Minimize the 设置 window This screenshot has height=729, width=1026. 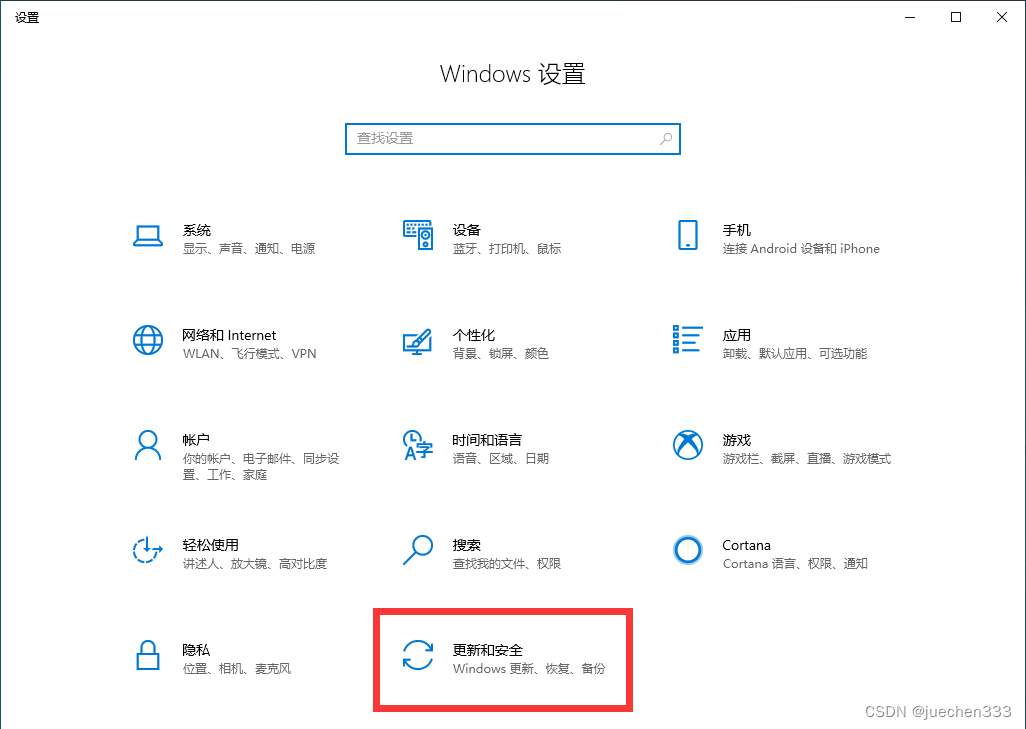point(910,18)
